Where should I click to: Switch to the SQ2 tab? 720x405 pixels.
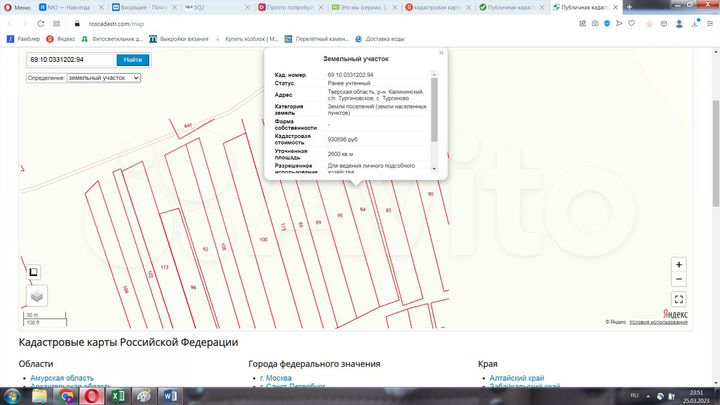[x=217, y=7]
